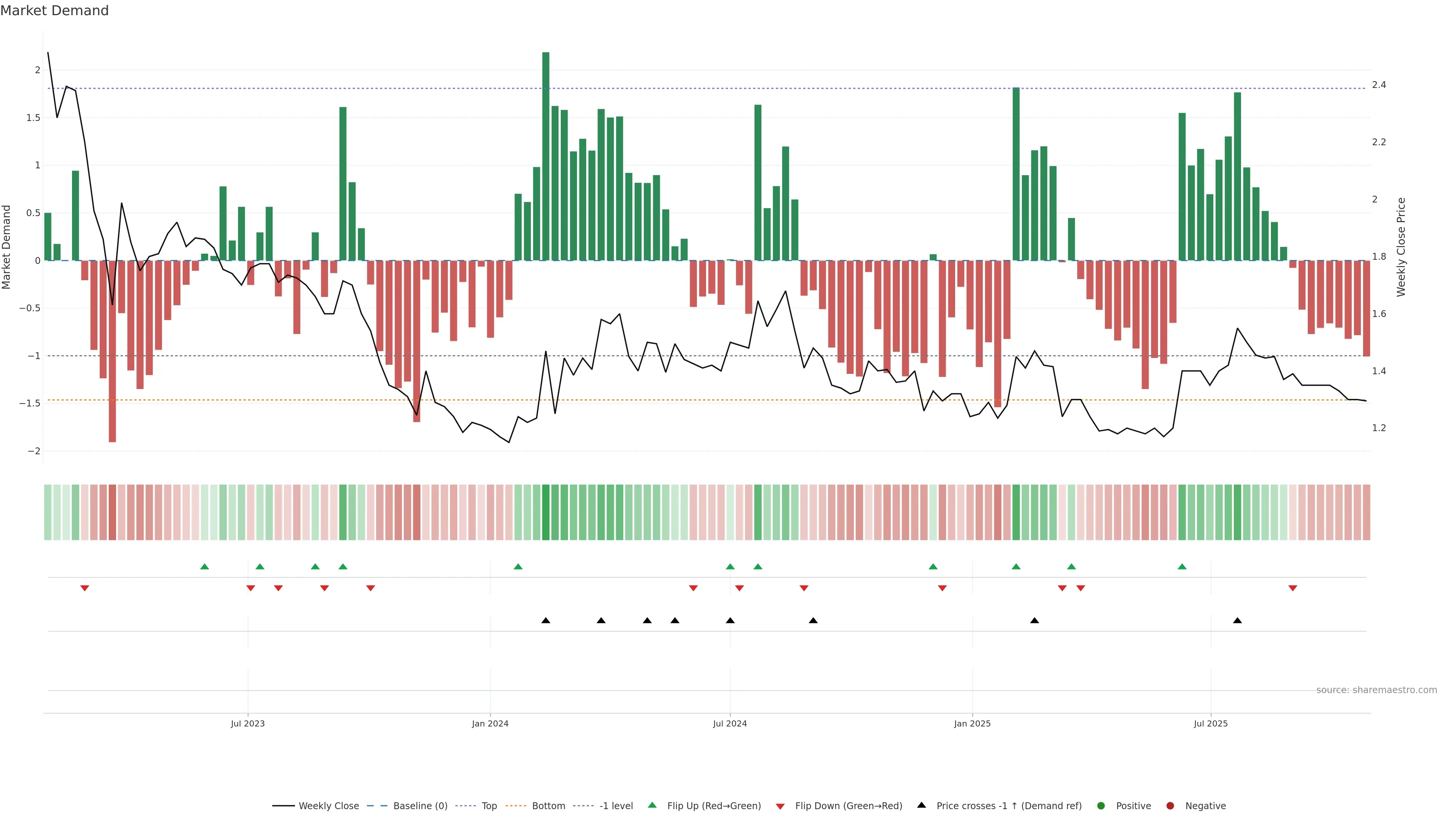Image resolution: width=1456 pixels, height=819 pixels.
Task: Click the last black Price cross marker
Action: [1237, 621]
